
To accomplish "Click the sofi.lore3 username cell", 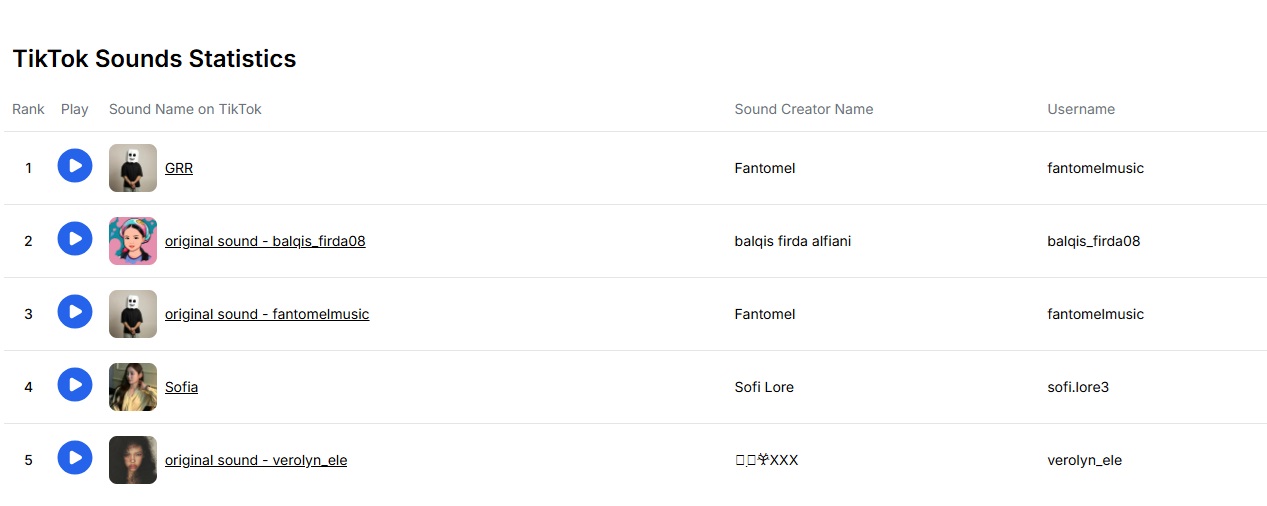I will pos(1078,387).
